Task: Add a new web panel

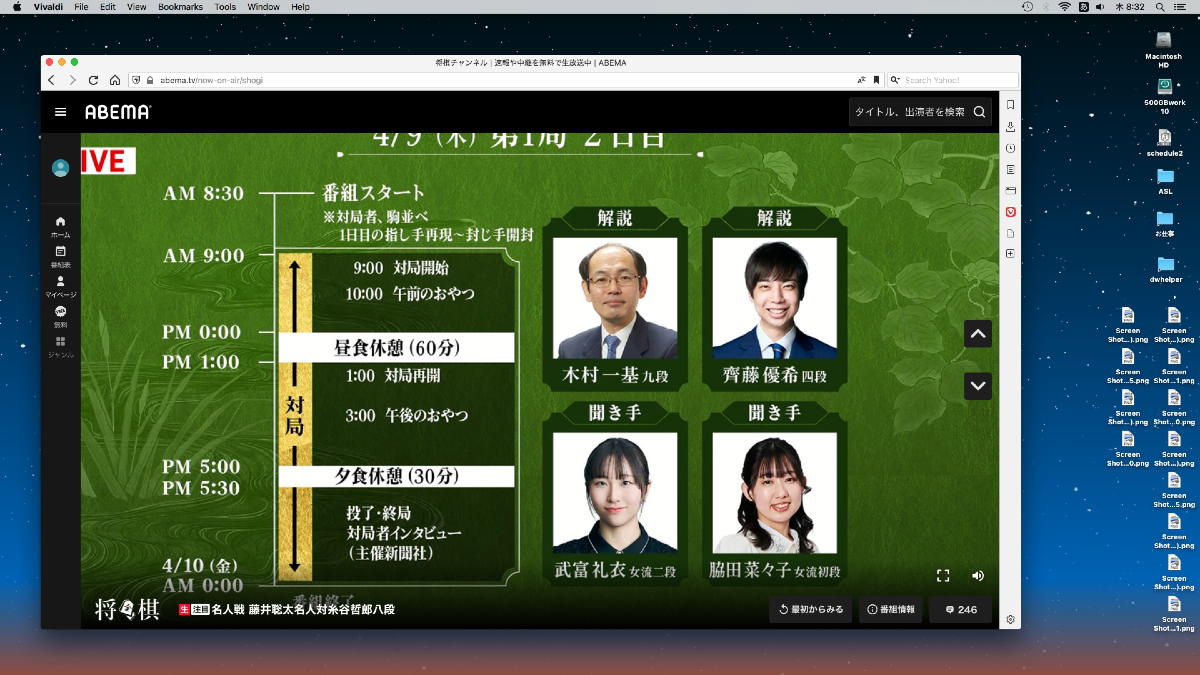Action: (x=1010, y=254)
